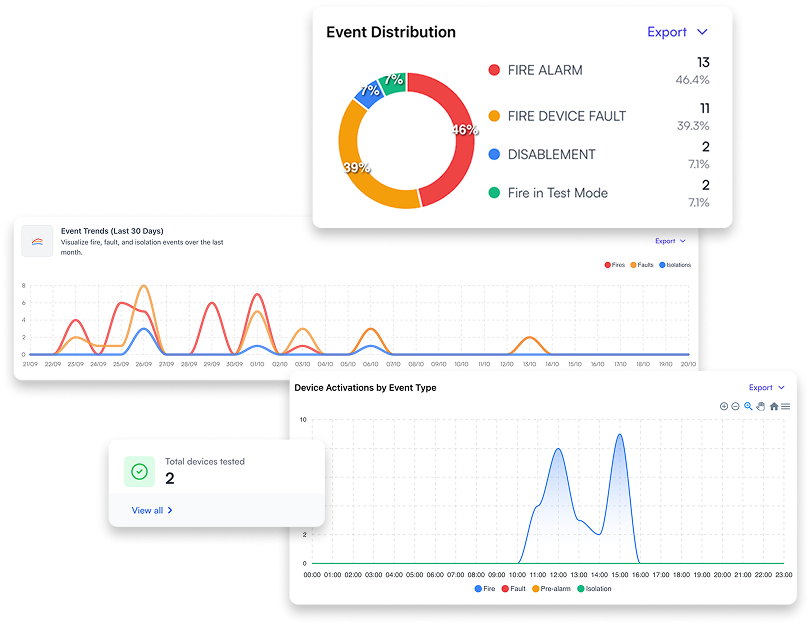Screen dimensions: 811x626
Task: Select FIRE ALARM legend entry
Action: pyautogui.click(x=544, y=70)
